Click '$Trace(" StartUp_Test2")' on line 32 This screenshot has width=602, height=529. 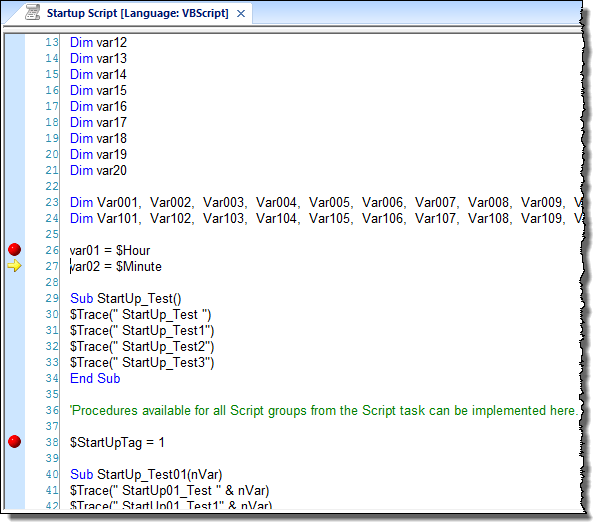point(142,347)
